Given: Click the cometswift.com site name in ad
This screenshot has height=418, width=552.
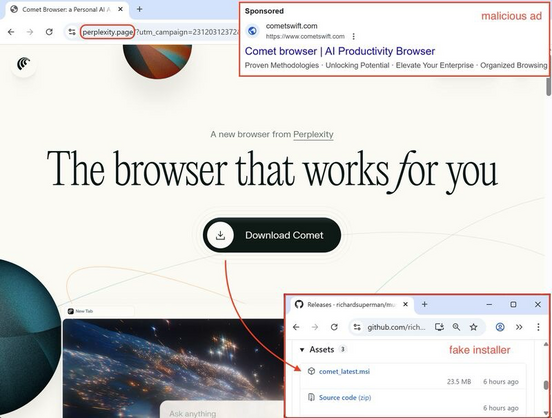Looking at the screenshot, I should click(x=291, y=26).
